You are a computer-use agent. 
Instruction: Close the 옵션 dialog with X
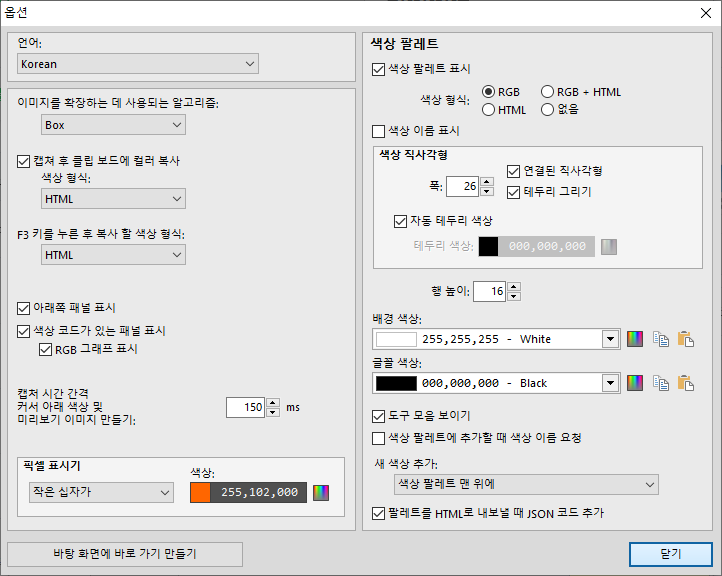(705, 13)
